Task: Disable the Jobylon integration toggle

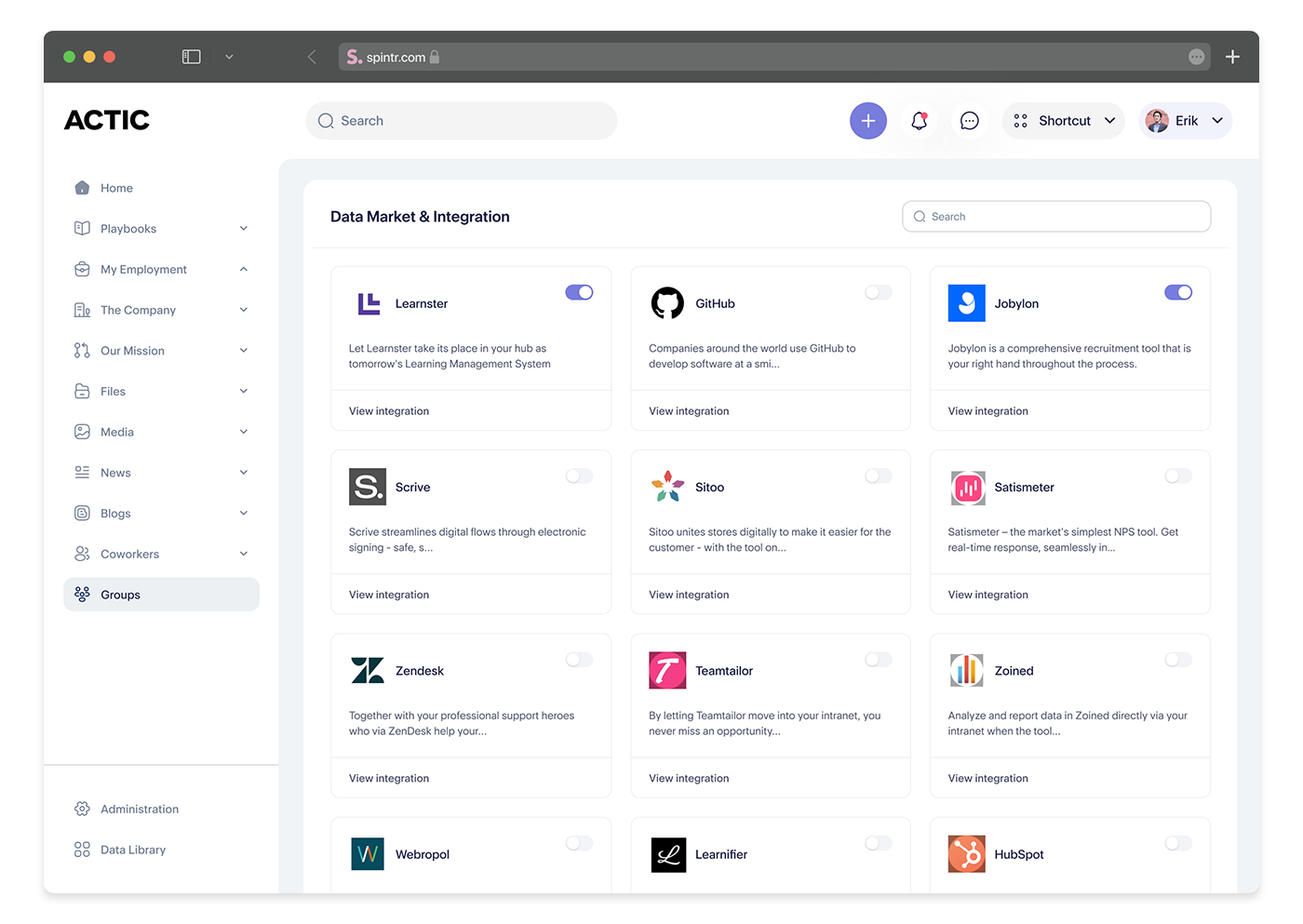Action: (x=1178, y=292)
